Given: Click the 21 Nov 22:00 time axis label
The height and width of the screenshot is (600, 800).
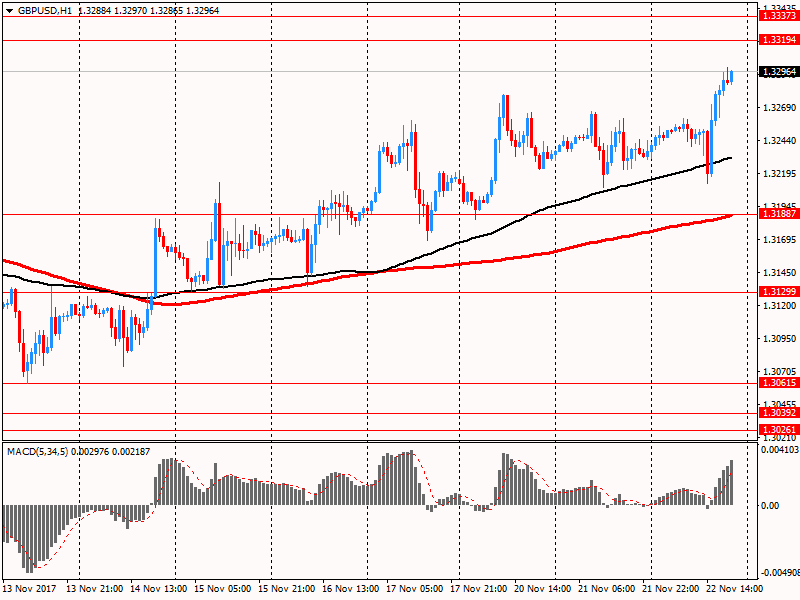Looking at the screenshot, I should point(671,589).
